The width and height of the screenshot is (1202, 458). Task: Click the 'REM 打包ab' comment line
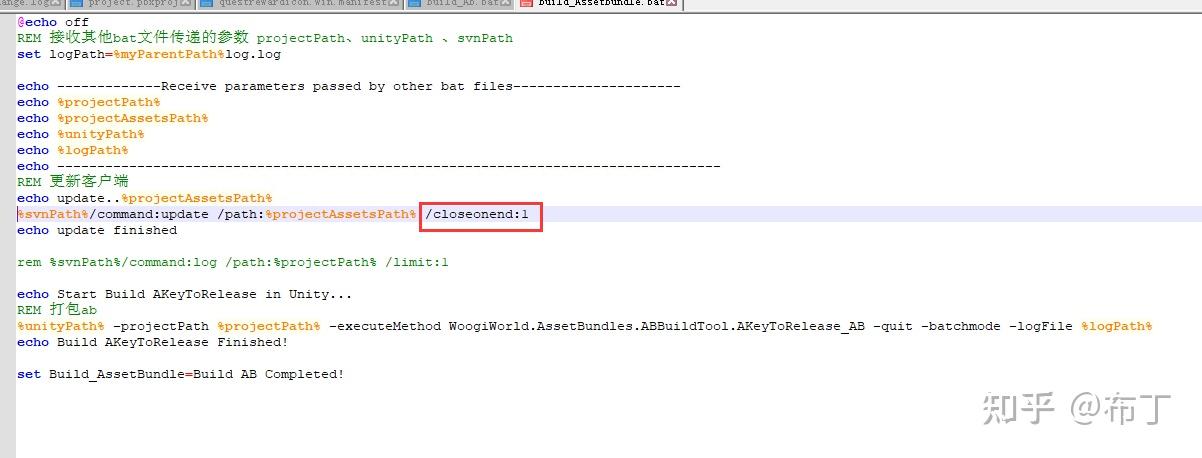click(x=57, y=310)
